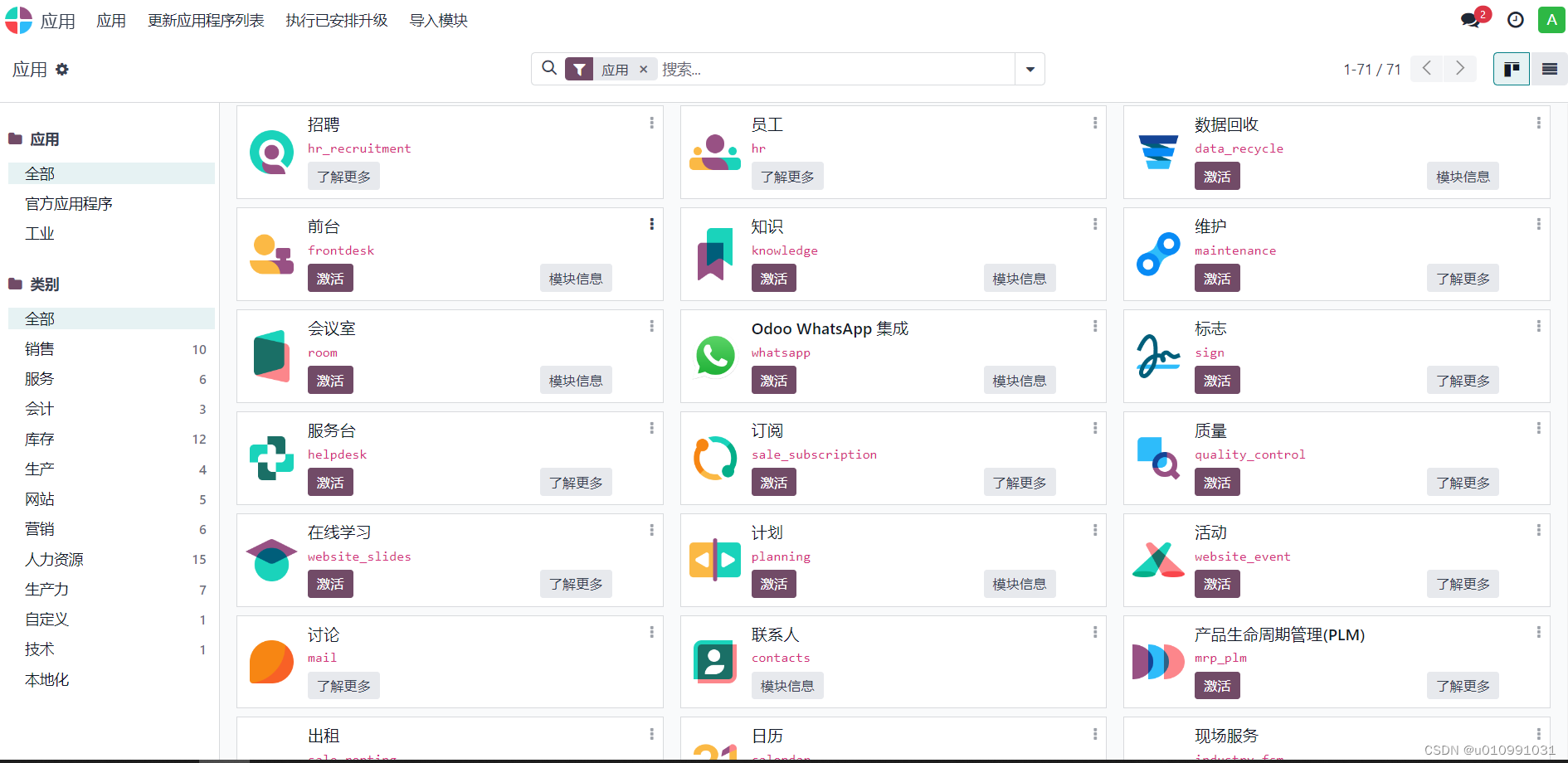Filter by 本地化 category

tap(111, 679)
